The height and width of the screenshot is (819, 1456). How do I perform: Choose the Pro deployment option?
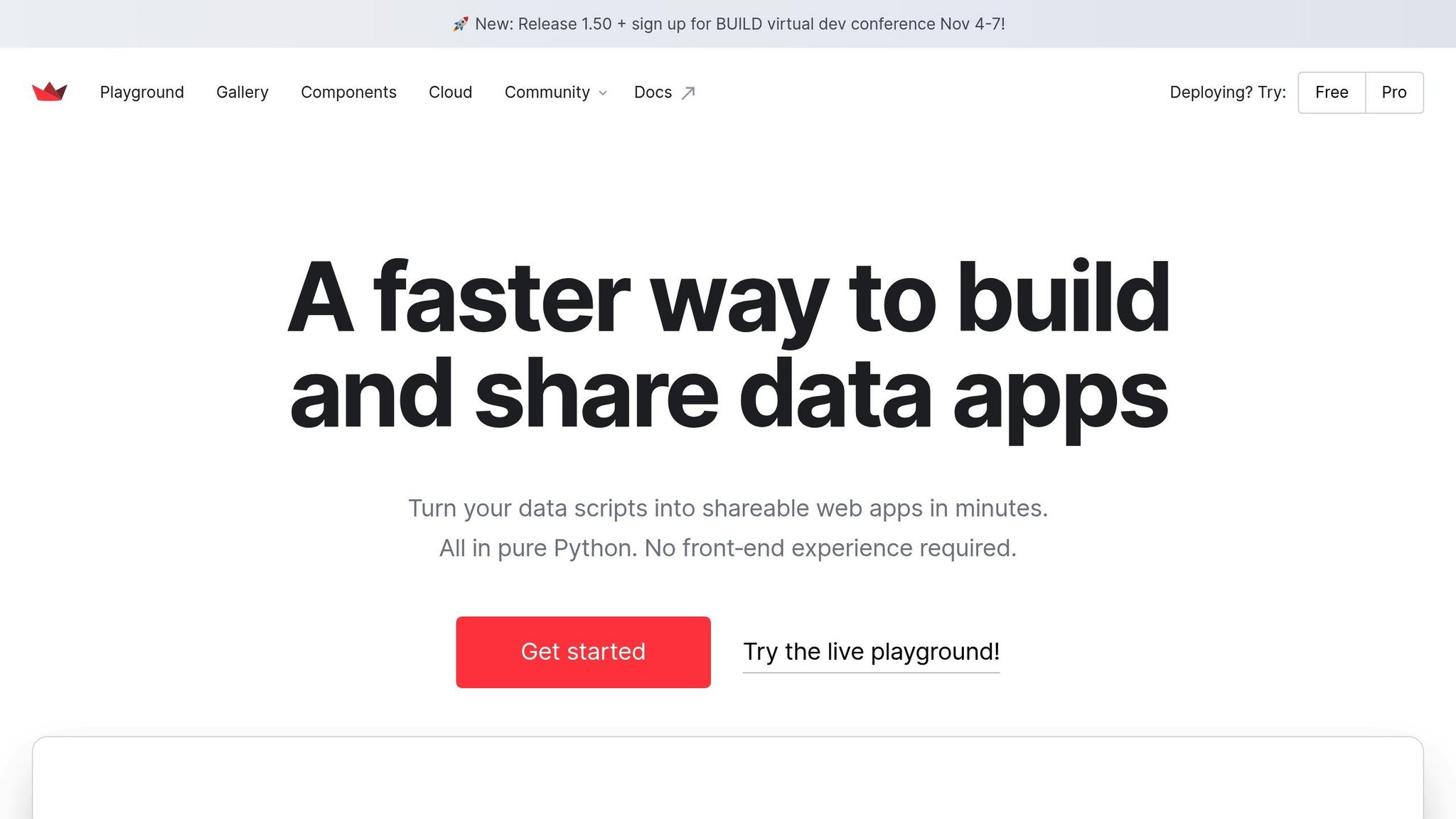[x=1393, y=92]
